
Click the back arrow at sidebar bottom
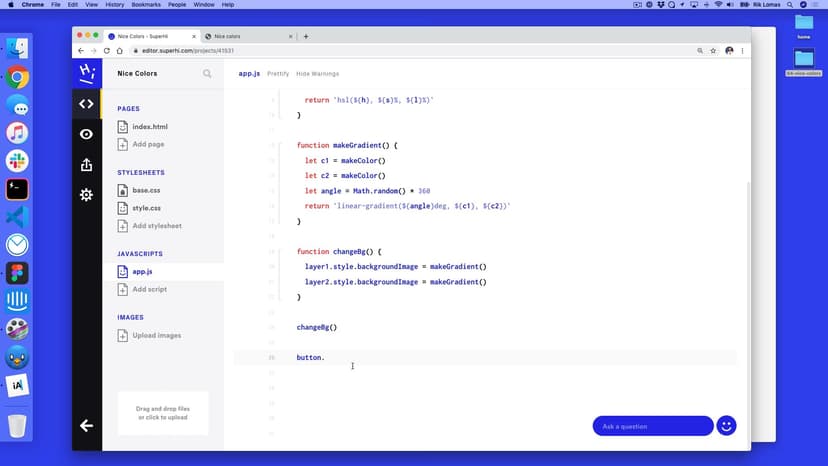pyautogui.click(x=86, y=426)
